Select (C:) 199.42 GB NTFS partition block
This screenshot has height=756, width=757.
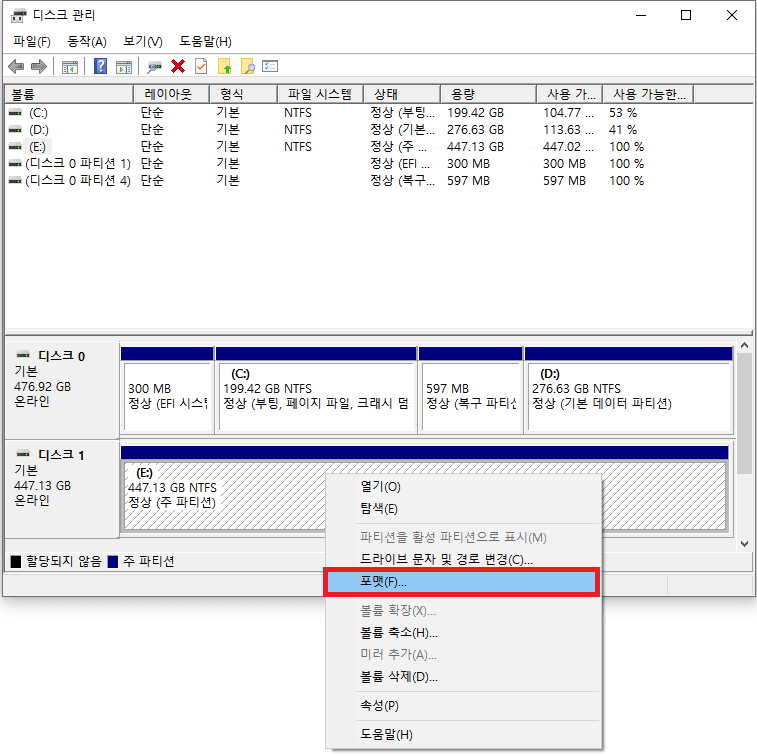tap(316, 390)
